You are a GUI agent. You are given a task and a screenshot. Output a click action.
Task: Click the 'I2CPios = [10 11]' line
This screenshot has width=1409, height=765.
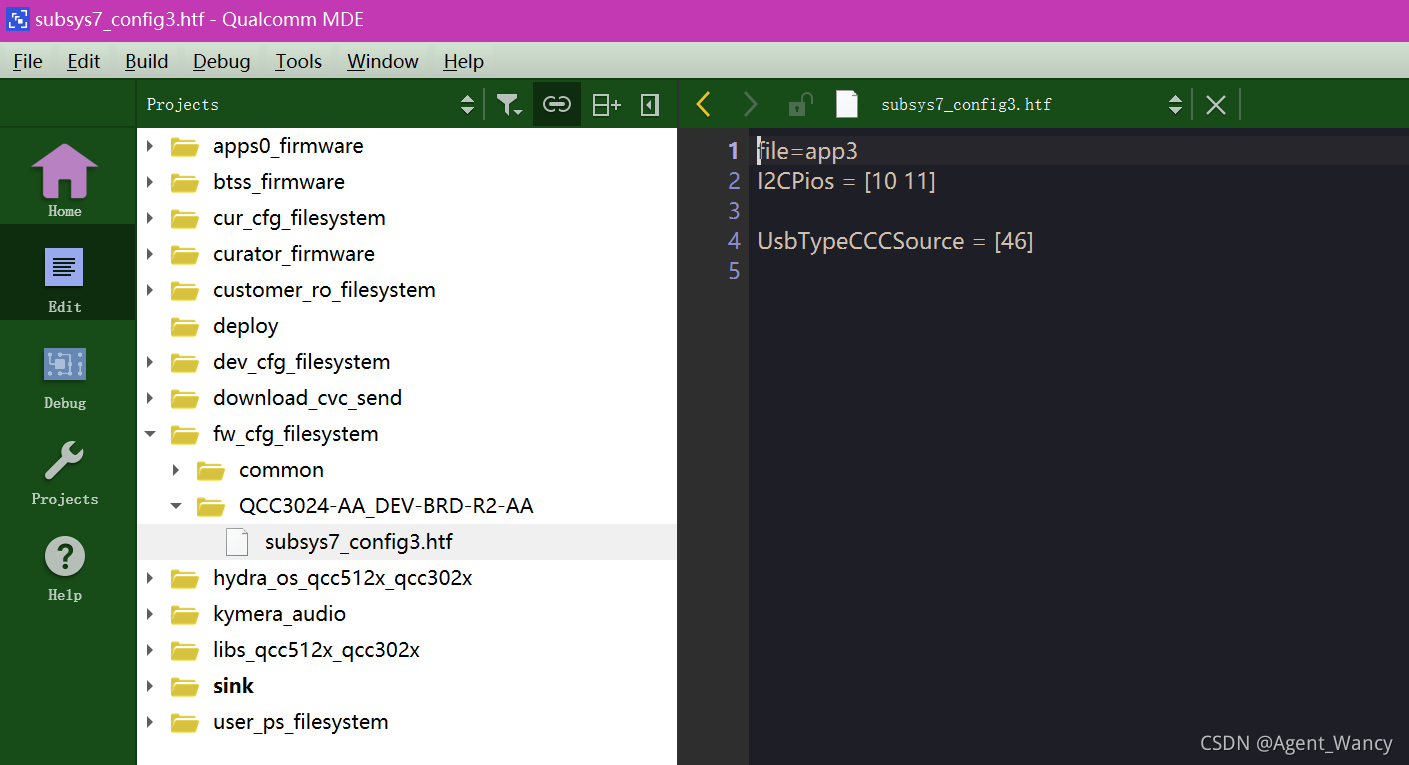[x=846, y=181]
